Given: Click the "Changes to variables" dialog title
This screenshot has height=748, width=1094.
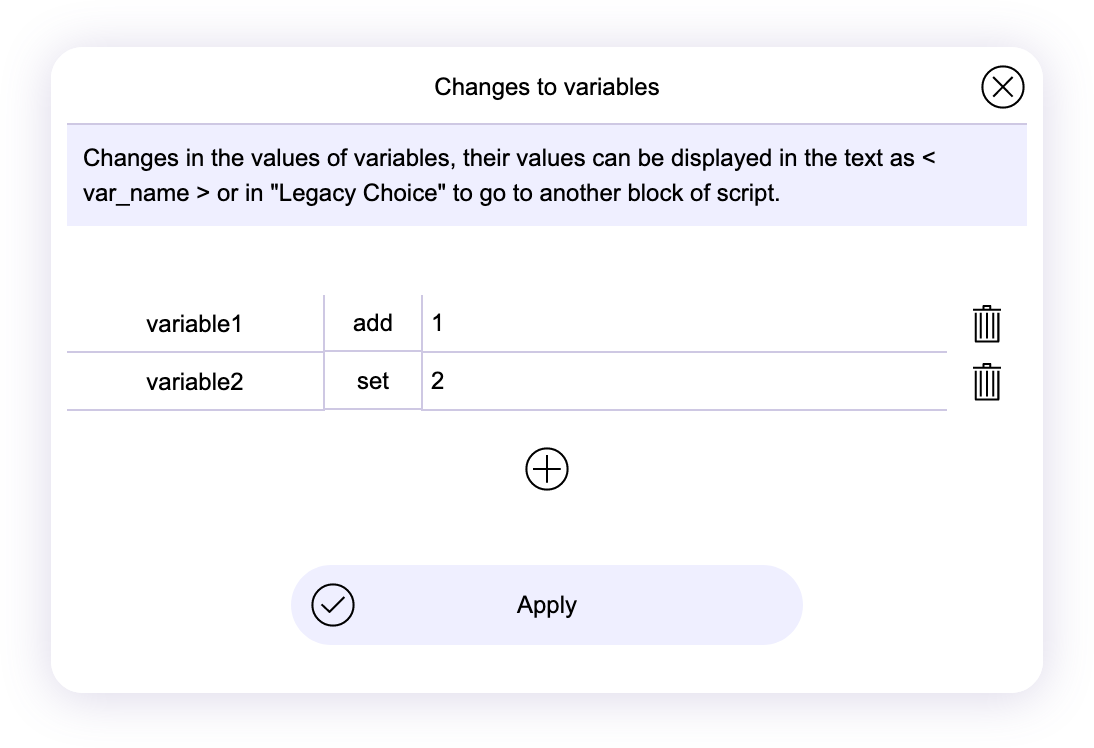Looking at the screenshot, I should (547, 87).
